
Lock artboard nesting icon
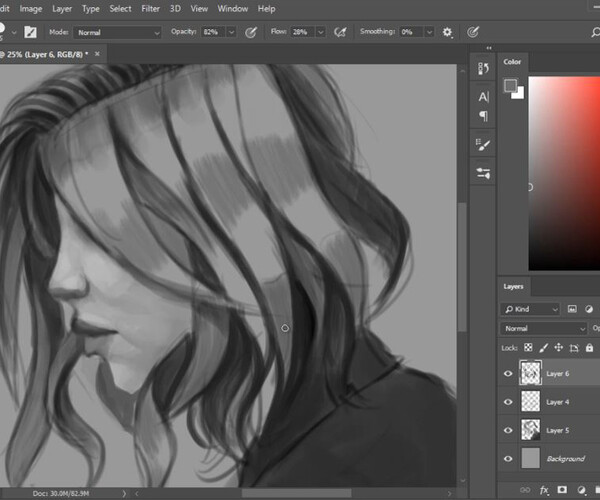coord(574,348)
